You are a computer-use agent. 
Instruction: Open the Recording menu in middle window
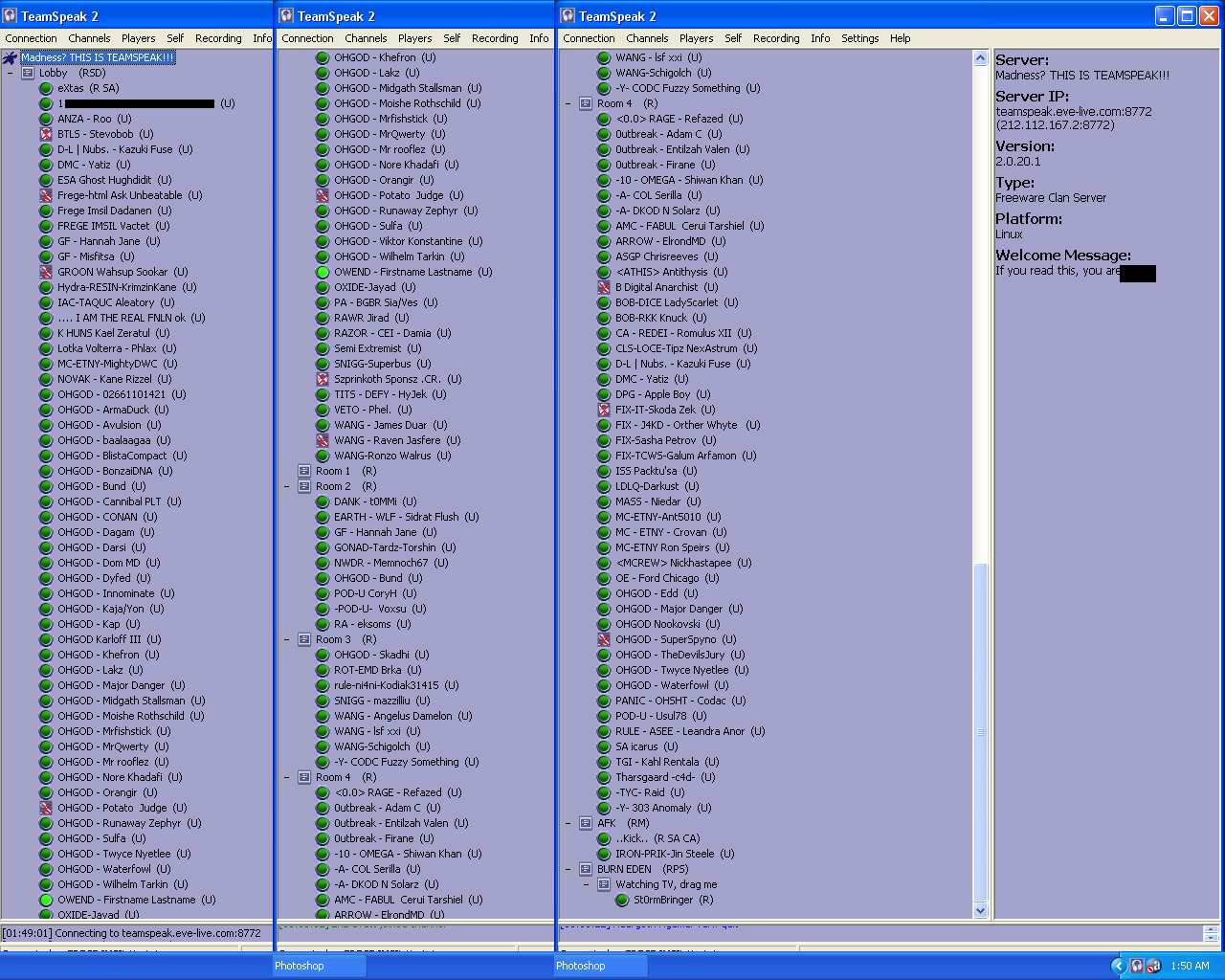[495, 38]
